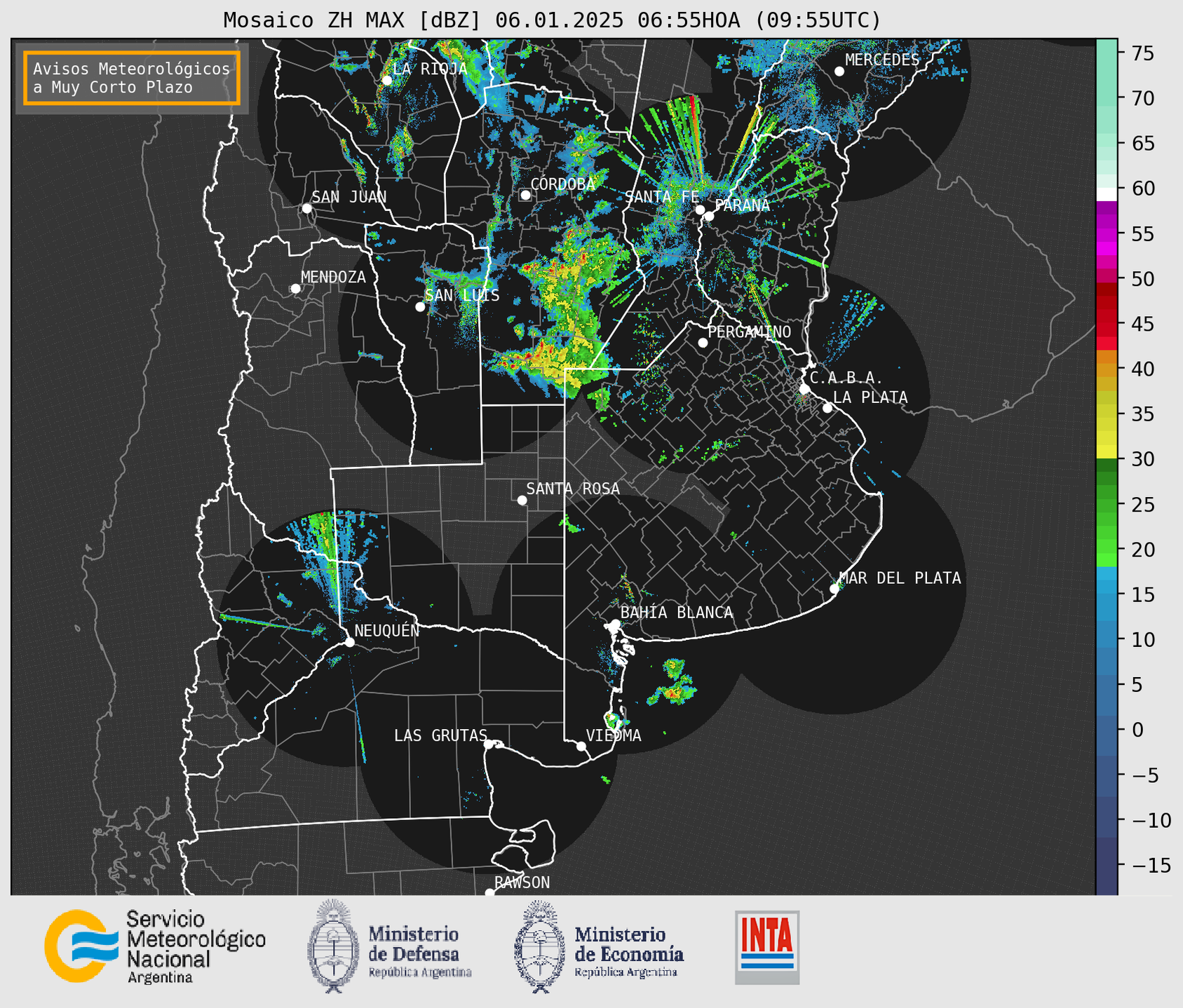Click the Ministerio de Defensa emblem
1183x1008 pixels.
point(334,946)
